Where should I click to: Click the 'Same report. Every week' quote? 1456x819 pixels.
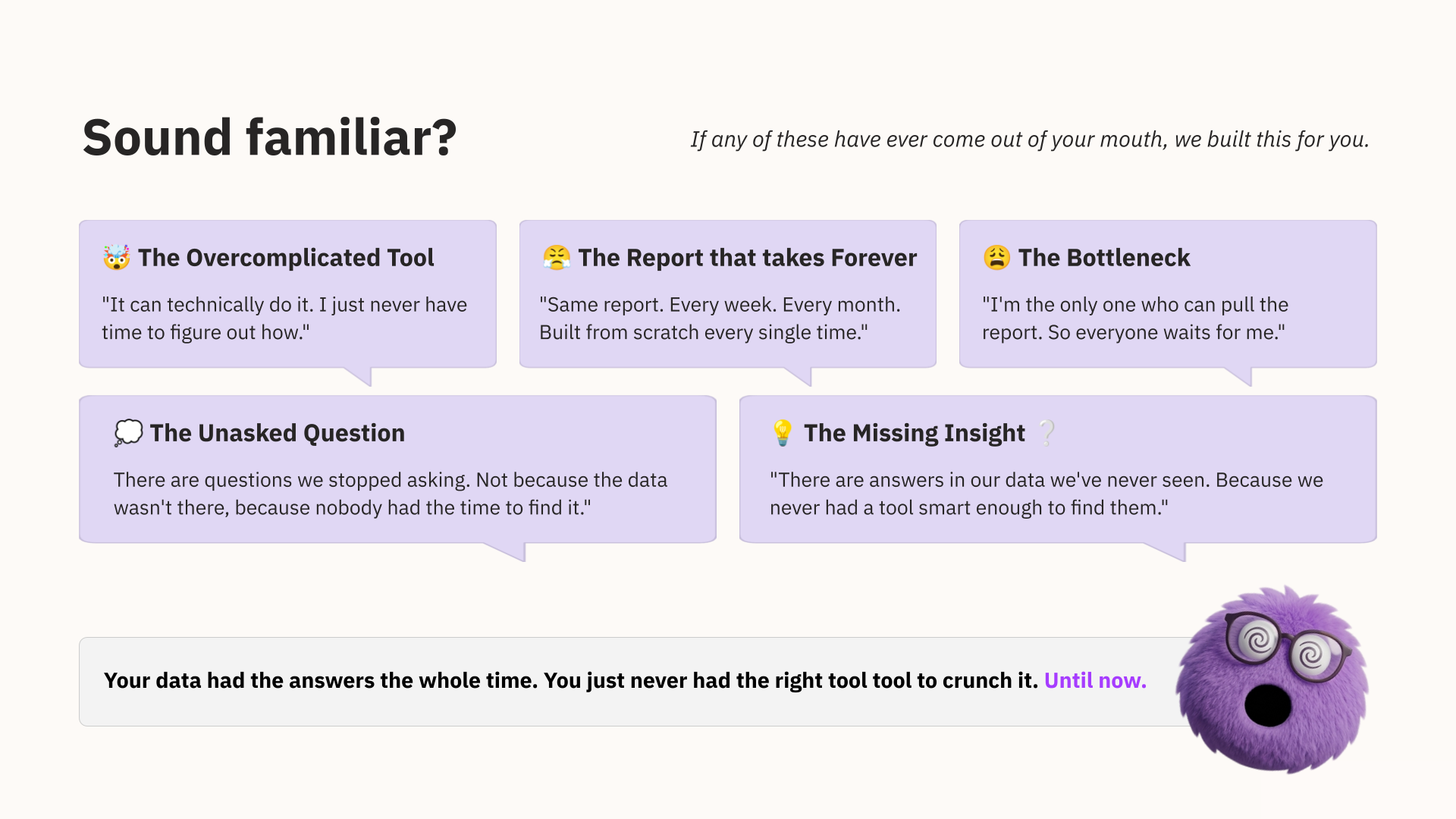coord(719,318)
